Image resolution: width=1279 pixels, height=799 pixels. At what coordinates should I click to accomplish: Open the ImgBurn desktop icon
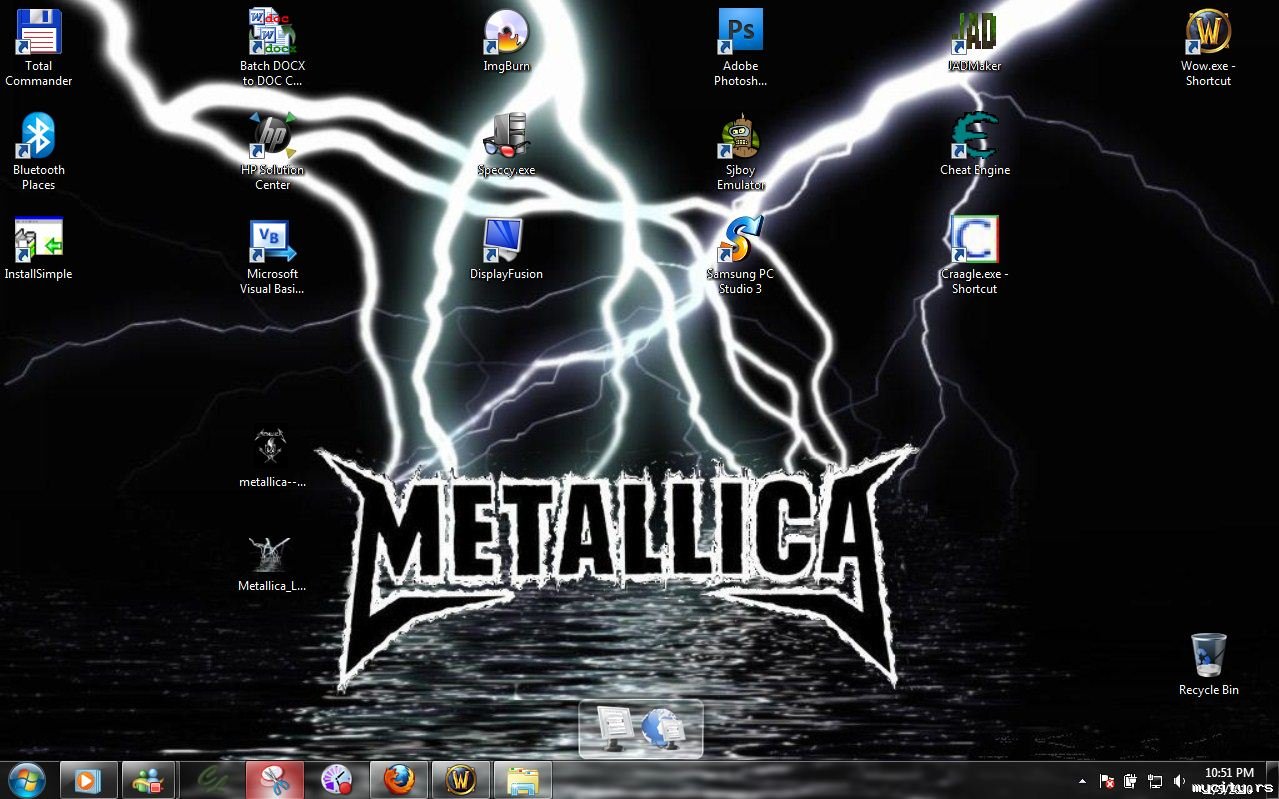click(x=506, y=41)
